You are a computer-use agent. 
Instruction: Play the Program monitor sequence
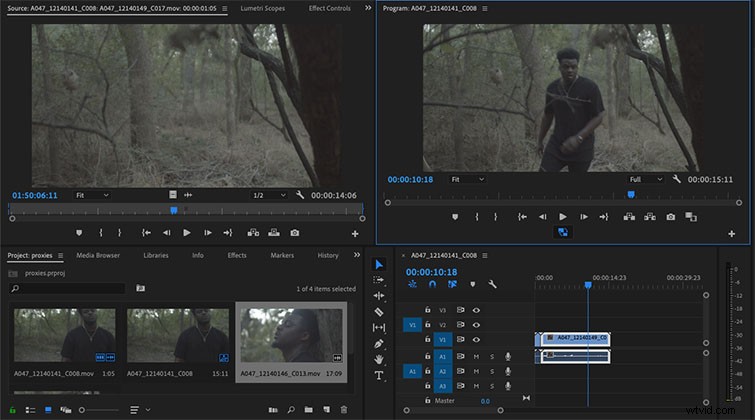[x=562, y=217]
